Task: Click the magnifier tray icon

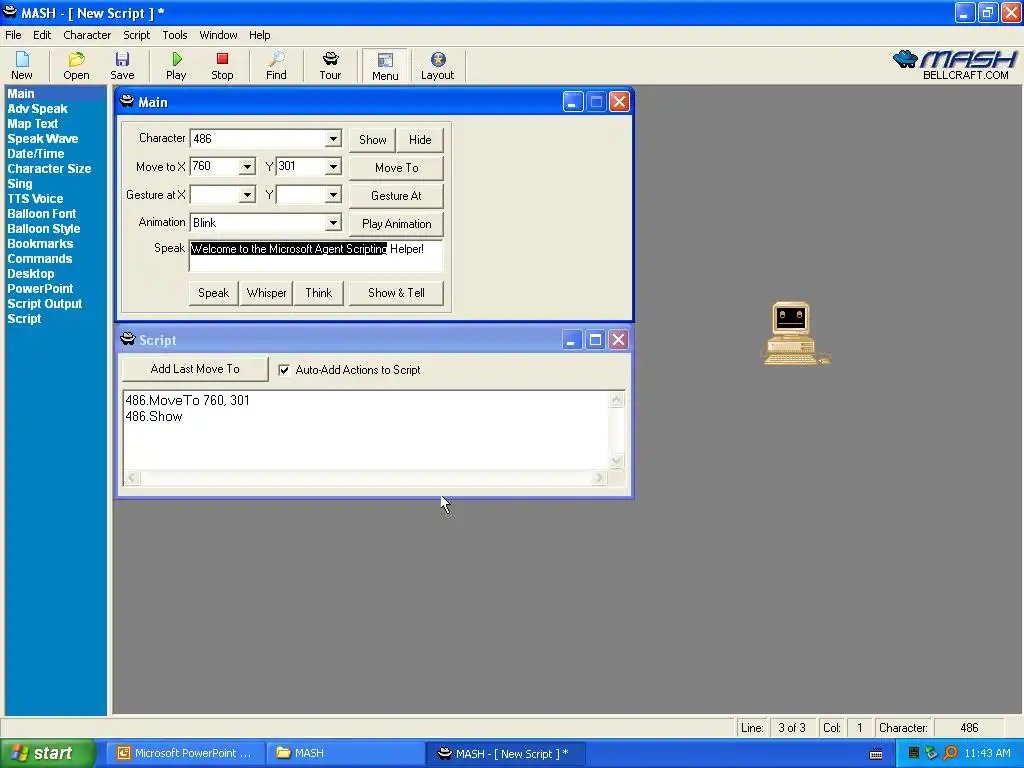Action: point(950,753)
